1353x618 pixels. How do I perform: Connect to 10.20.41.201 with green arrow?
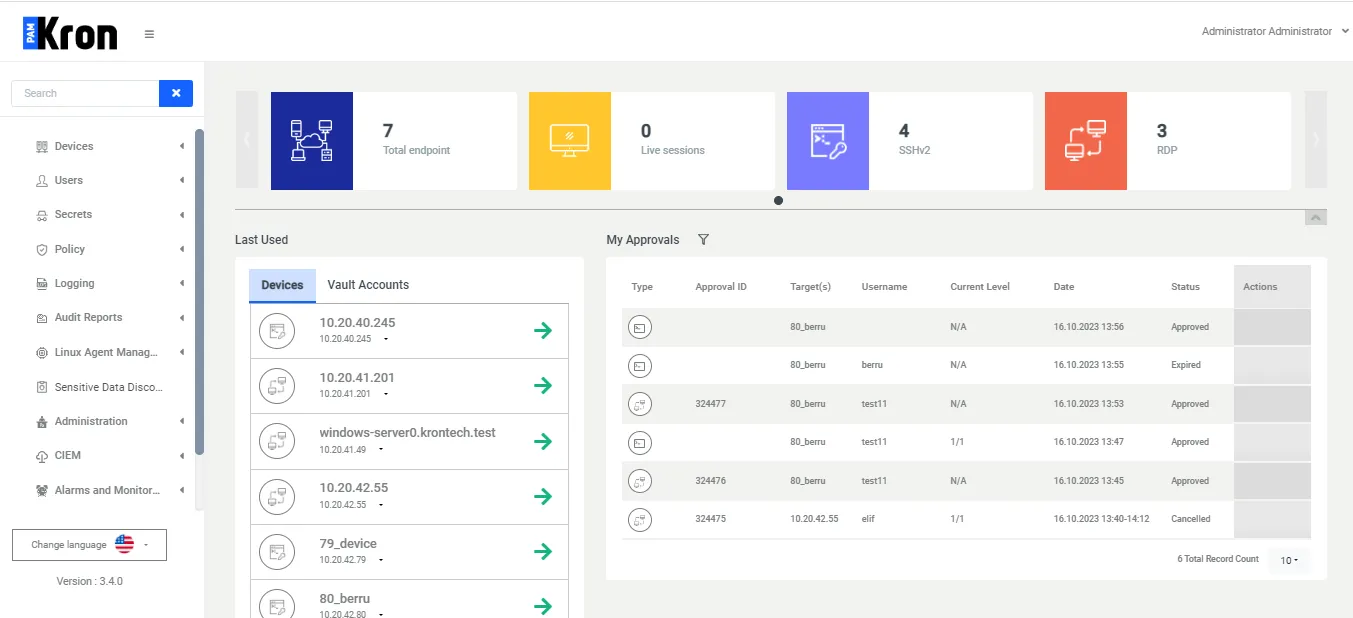[543, 386]
